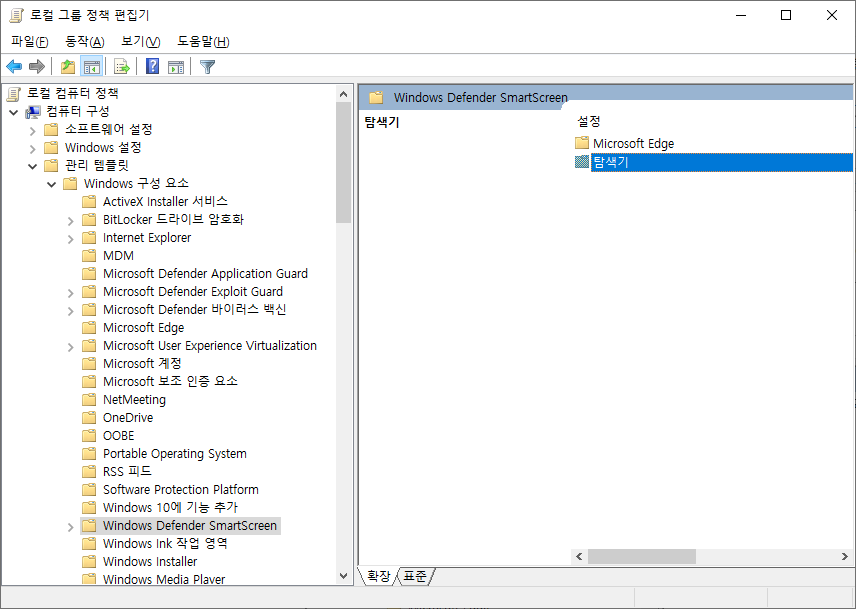Click the 로컬 컴퓨터 정책 scroll icon

(14, 94)
